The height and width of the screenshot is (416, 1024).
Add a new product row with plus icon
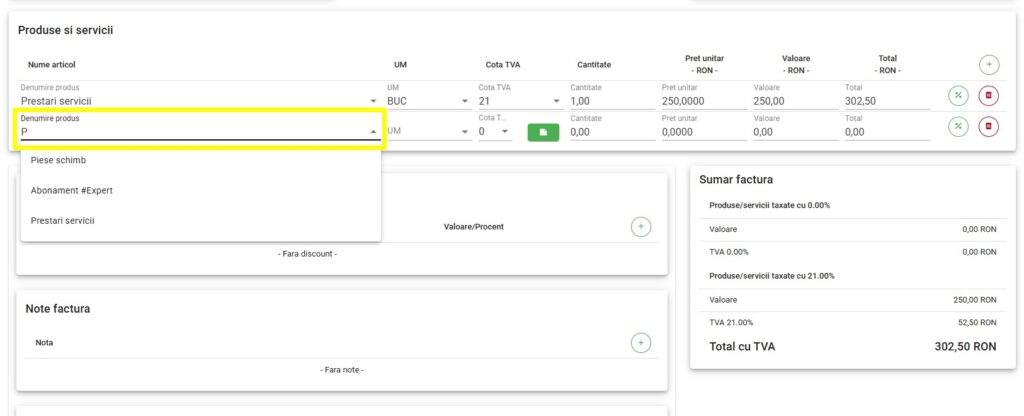tap(988, 65)
